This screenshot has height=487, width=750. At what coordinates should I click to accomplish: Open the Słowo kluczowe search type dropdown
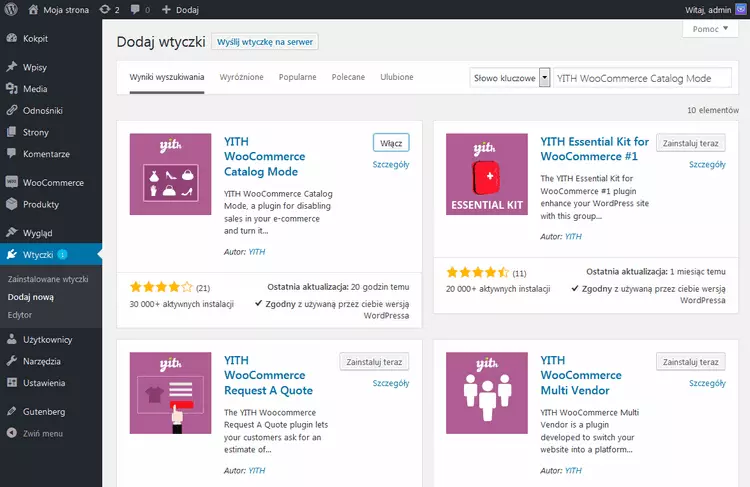coord(510,78)
